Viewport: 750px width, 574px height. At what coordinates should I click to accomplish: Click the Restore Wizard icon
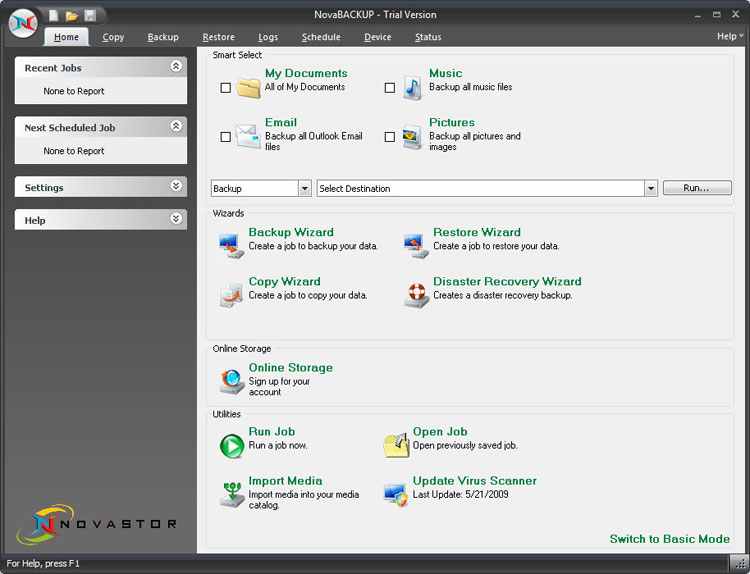[x=415, y=244]
